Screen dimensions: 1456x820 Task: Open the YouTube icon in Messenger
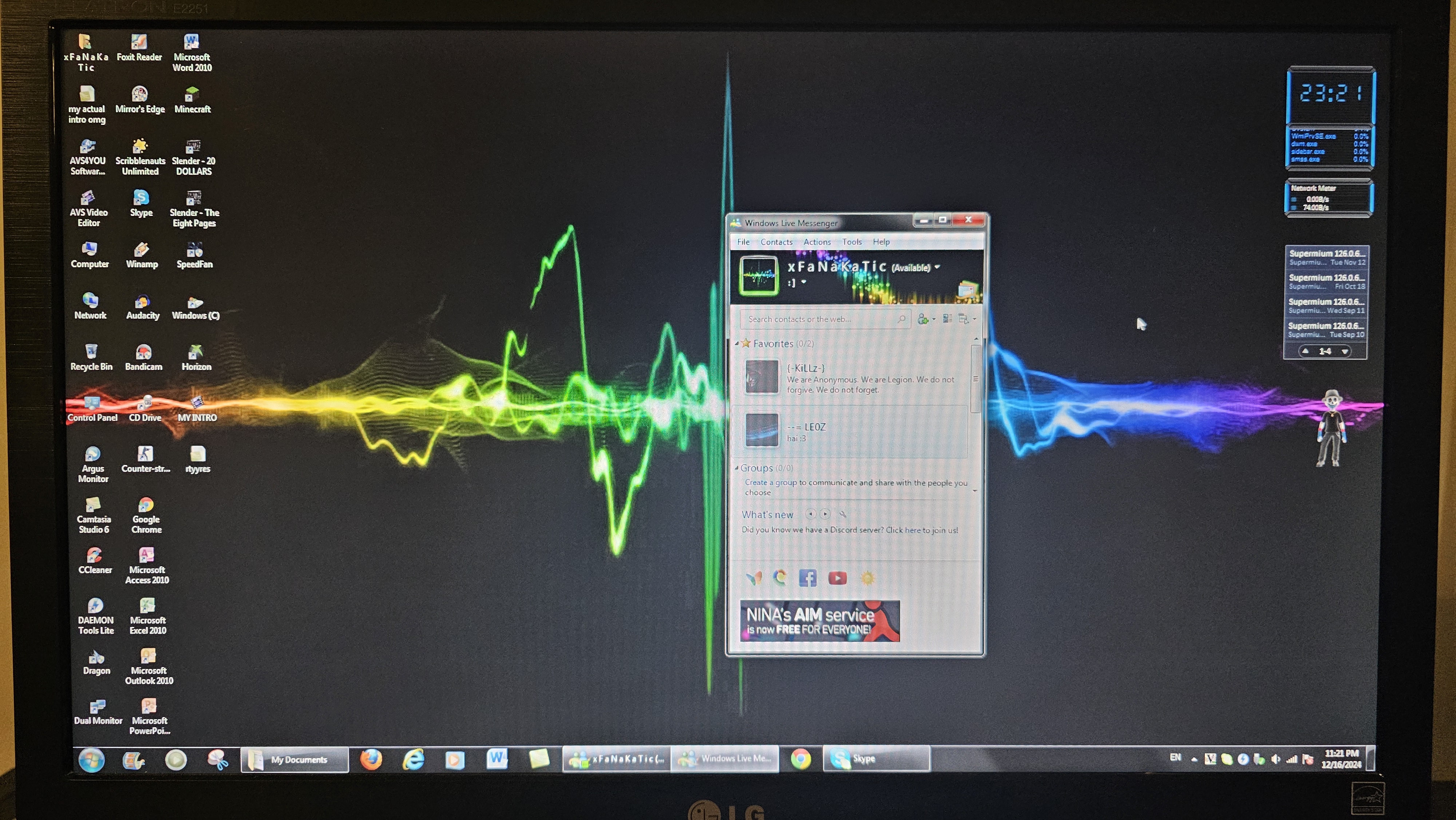pyautogui.click(x=838, y=577)
